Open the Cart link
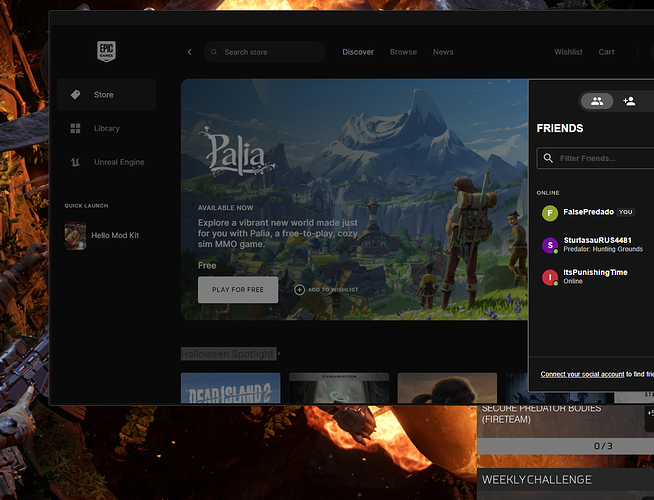 pyautogui.click(x=606, y=52)
